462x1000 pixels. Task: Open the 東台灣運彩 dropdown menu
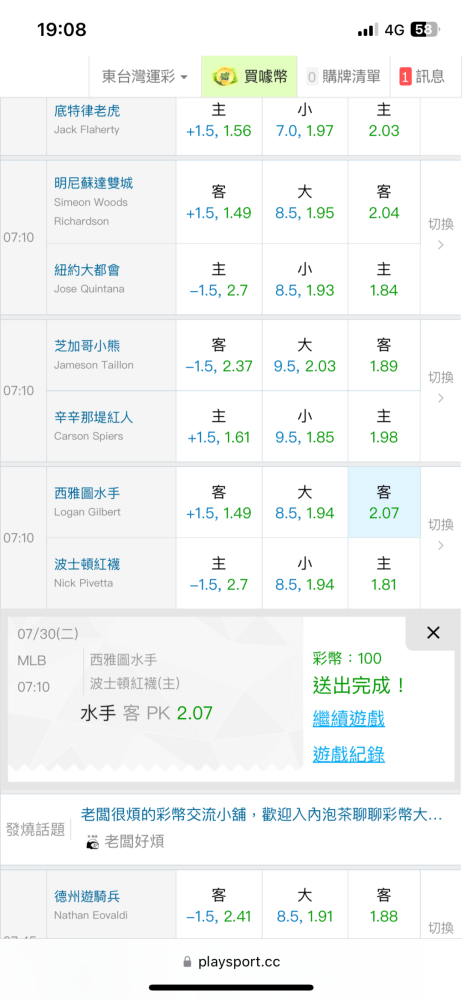pyautogui.click(x=145, y=77)
